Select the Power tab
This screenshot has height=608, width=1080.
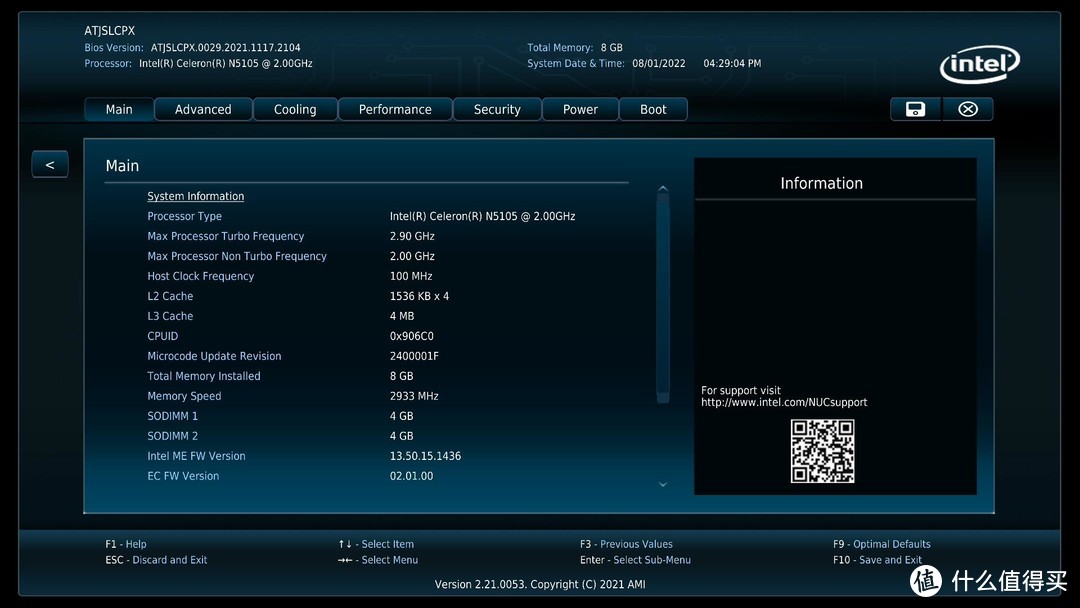click(x=580, y=109)
